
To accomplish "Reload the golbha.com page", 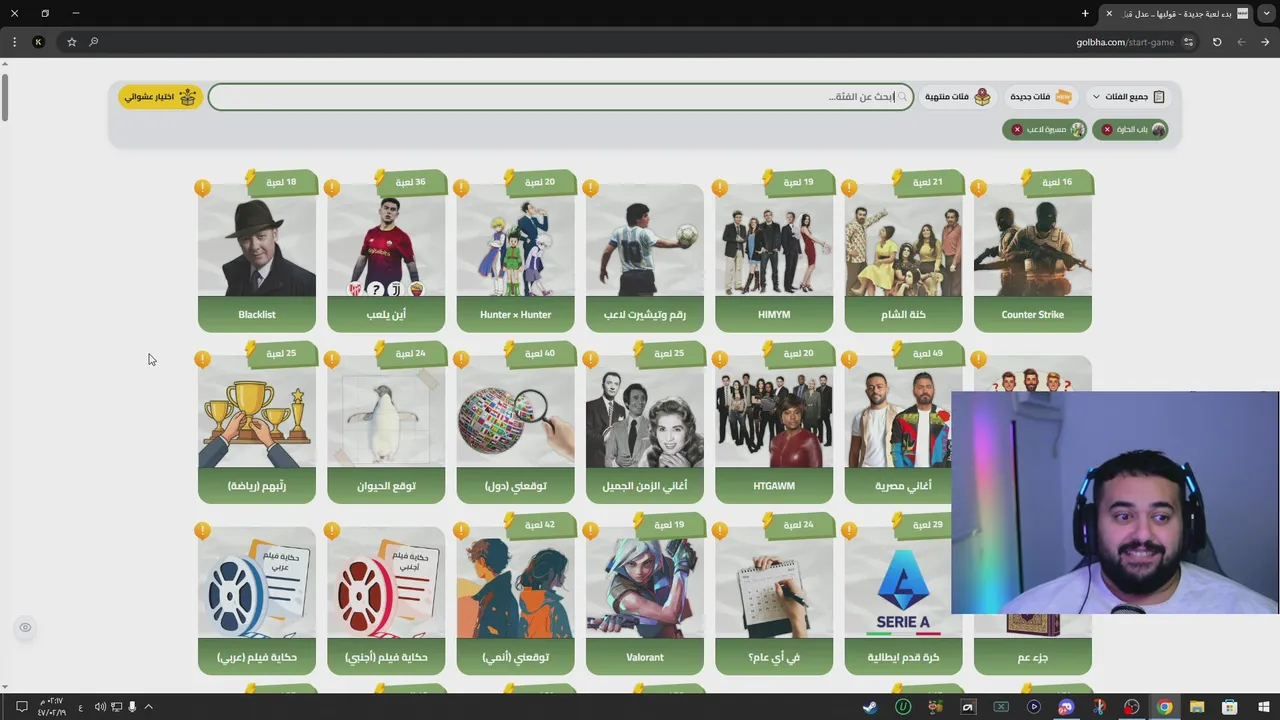I will pyautogui.click(x=1217, y=42).
